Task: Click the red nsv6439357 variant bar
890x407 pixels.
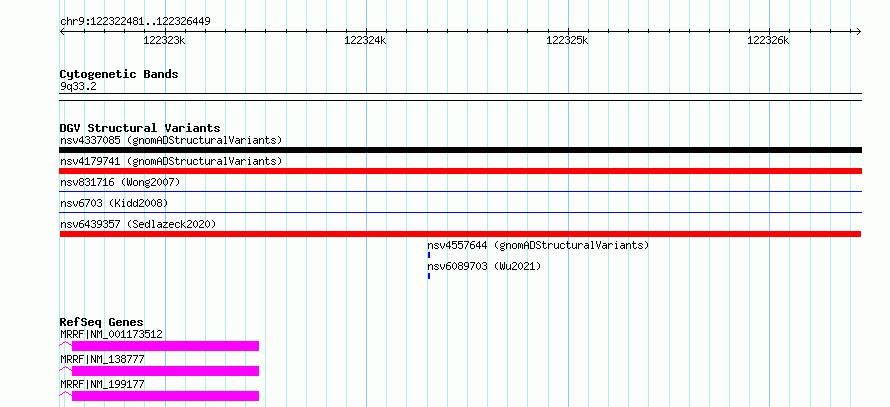Action: click(x=460, y=234)
